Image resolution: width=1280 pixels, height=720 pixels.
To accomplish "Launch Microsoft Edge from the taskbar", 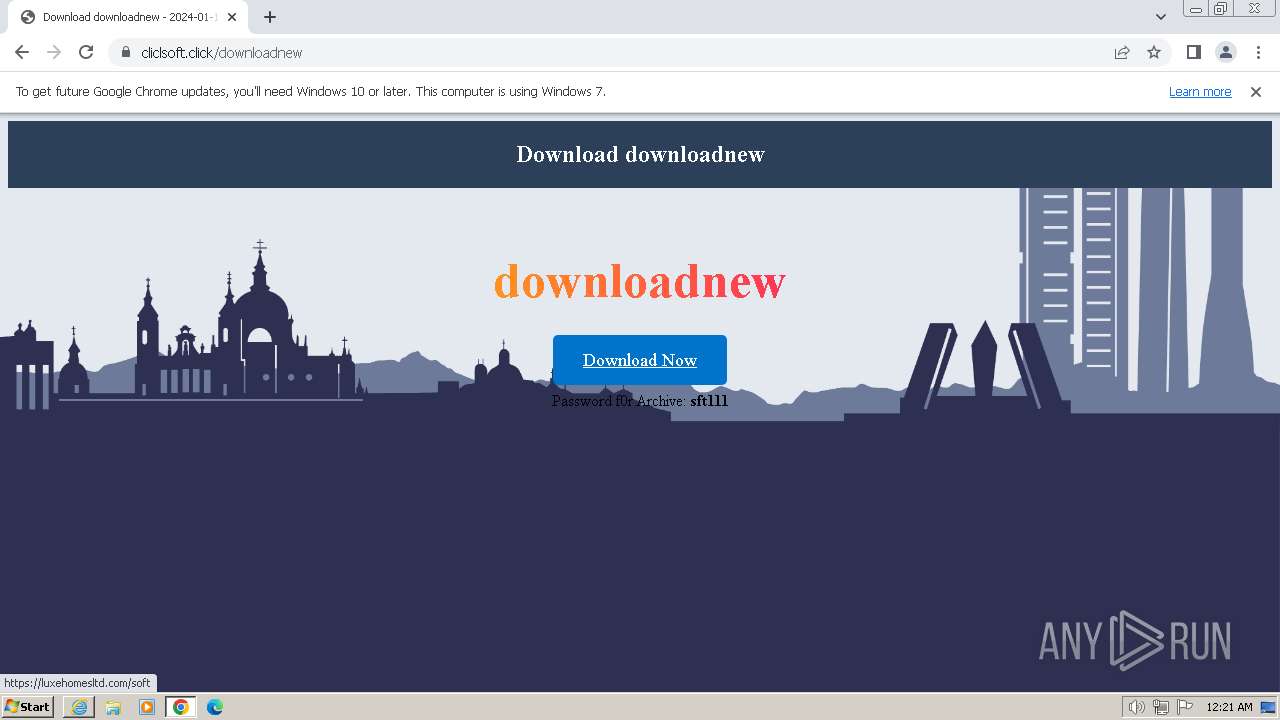I will click(x=215, y=707).
